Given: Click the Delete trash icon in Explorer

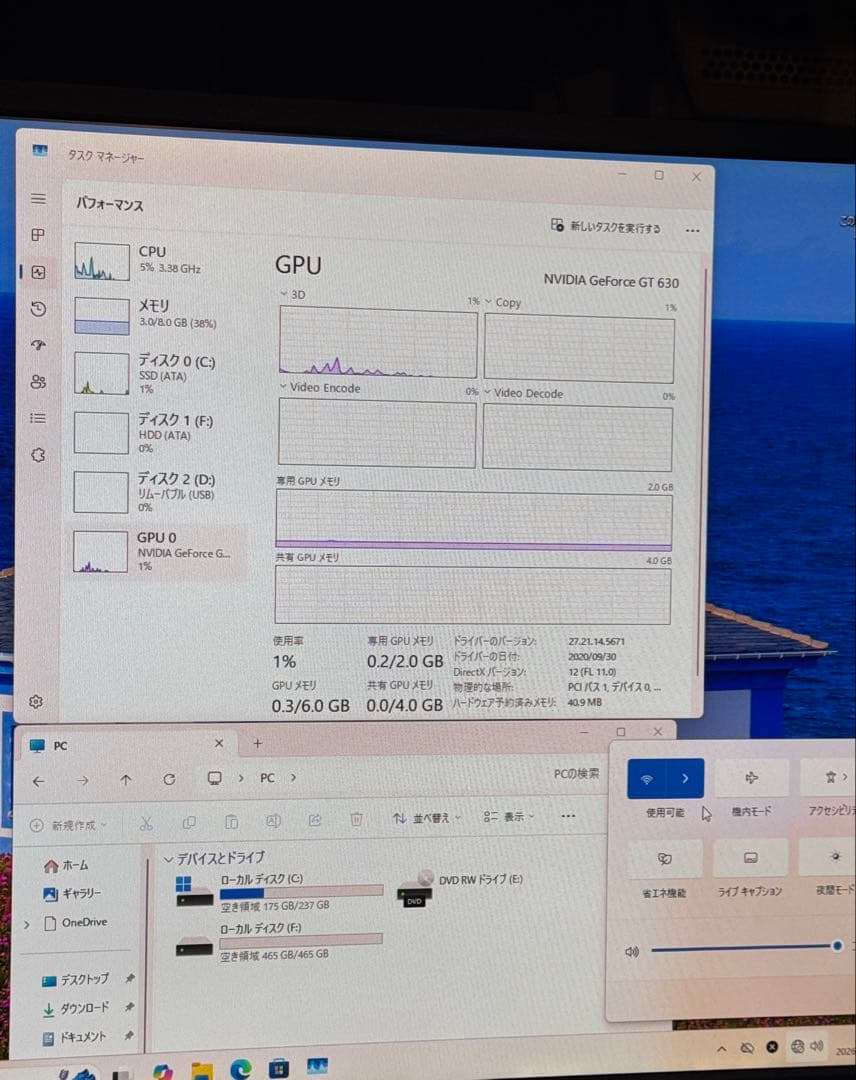Looking at the screenshot, I should [x=356, y=821].
